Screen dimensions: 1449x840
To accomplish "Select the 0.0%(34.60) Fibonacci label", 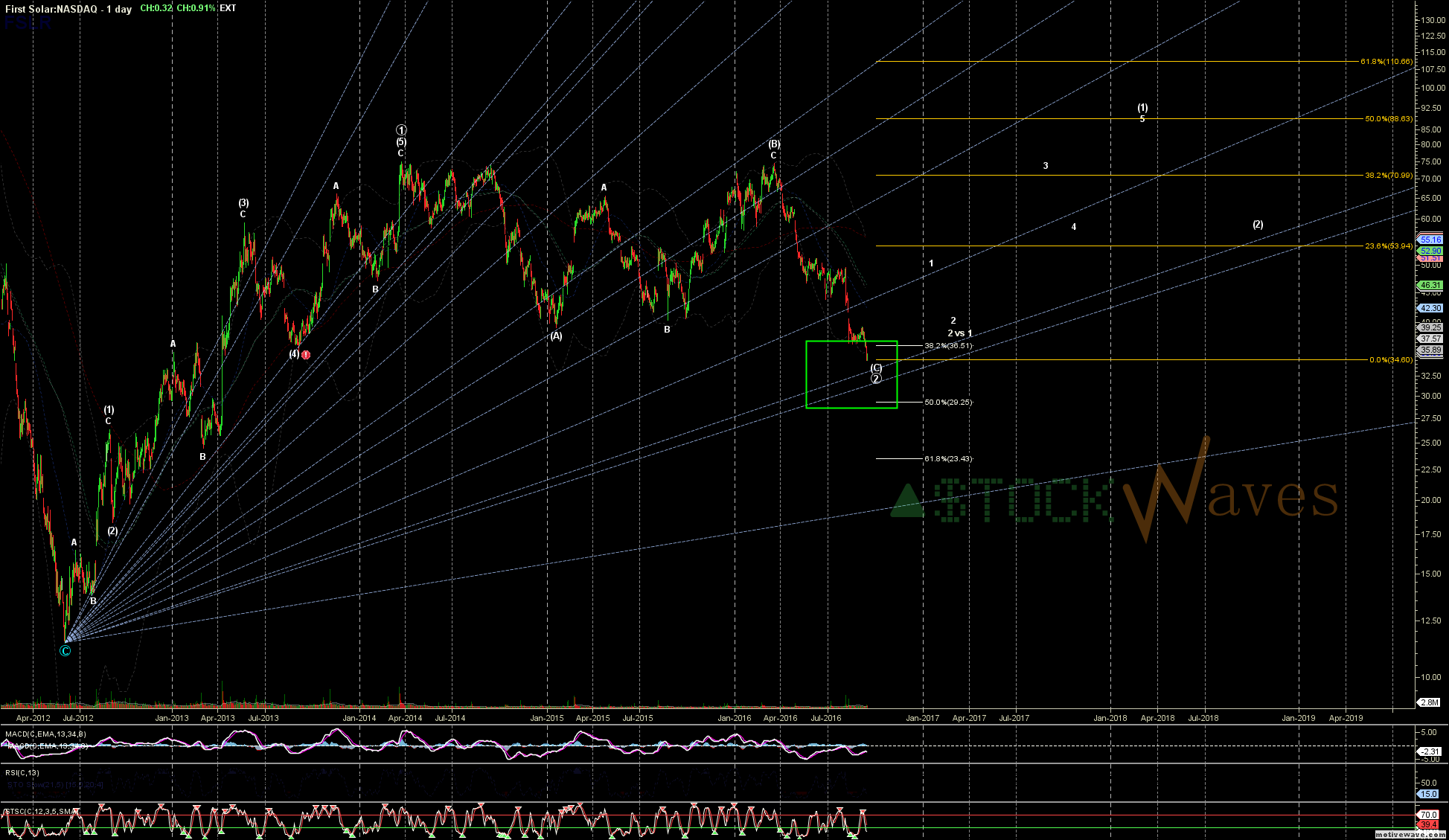I will click(1390, 360).
